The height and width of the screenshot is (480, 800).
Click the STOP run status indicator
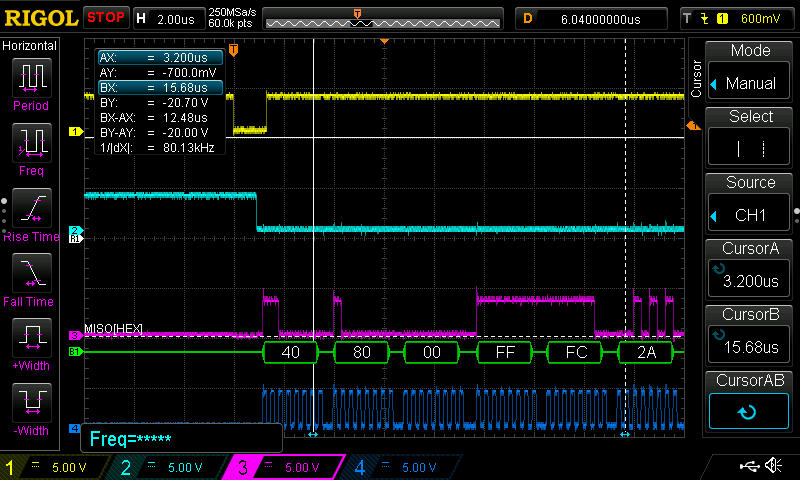pos(106,17)
